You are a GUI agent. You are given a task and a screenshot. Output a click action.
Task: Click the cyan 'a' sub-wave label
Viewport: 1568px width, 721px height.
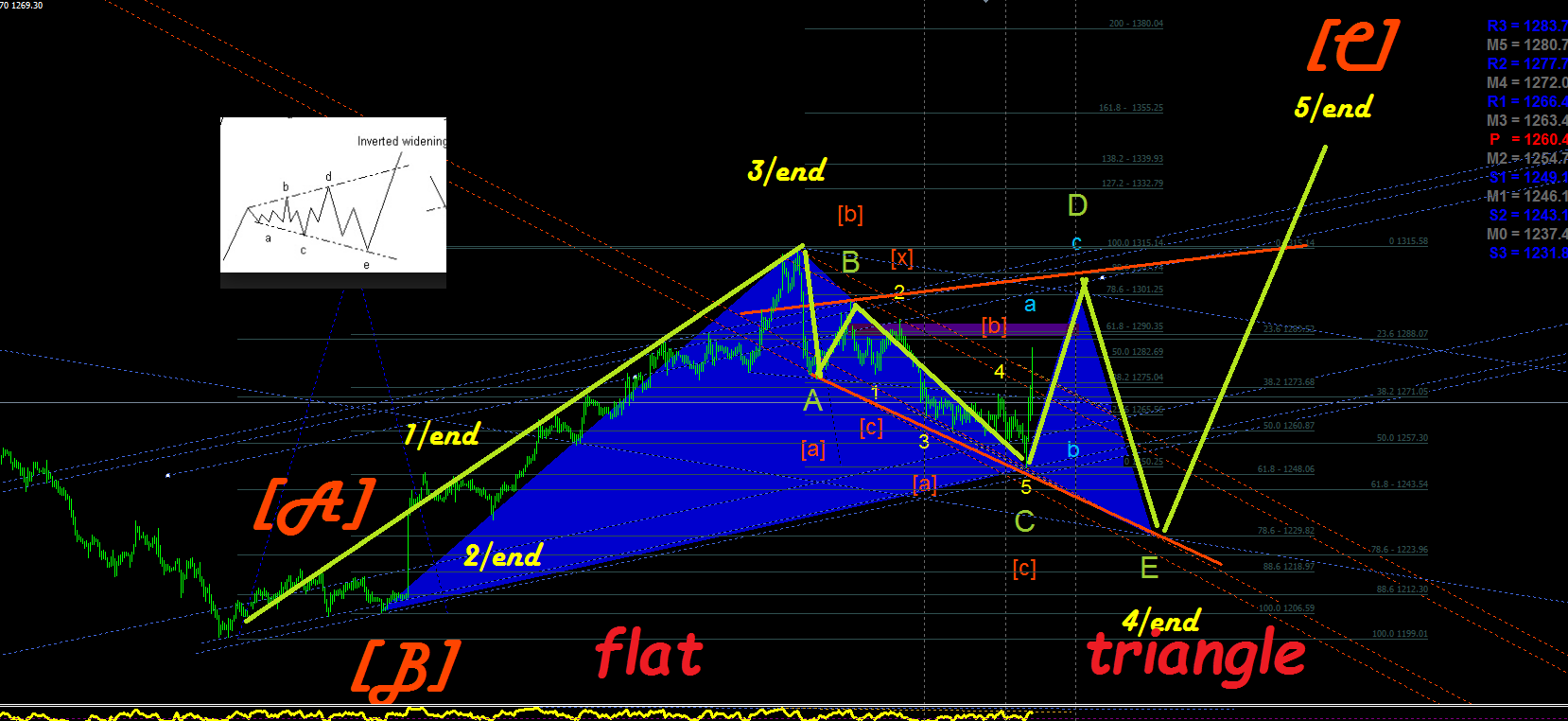click(x=1030, y=305)
